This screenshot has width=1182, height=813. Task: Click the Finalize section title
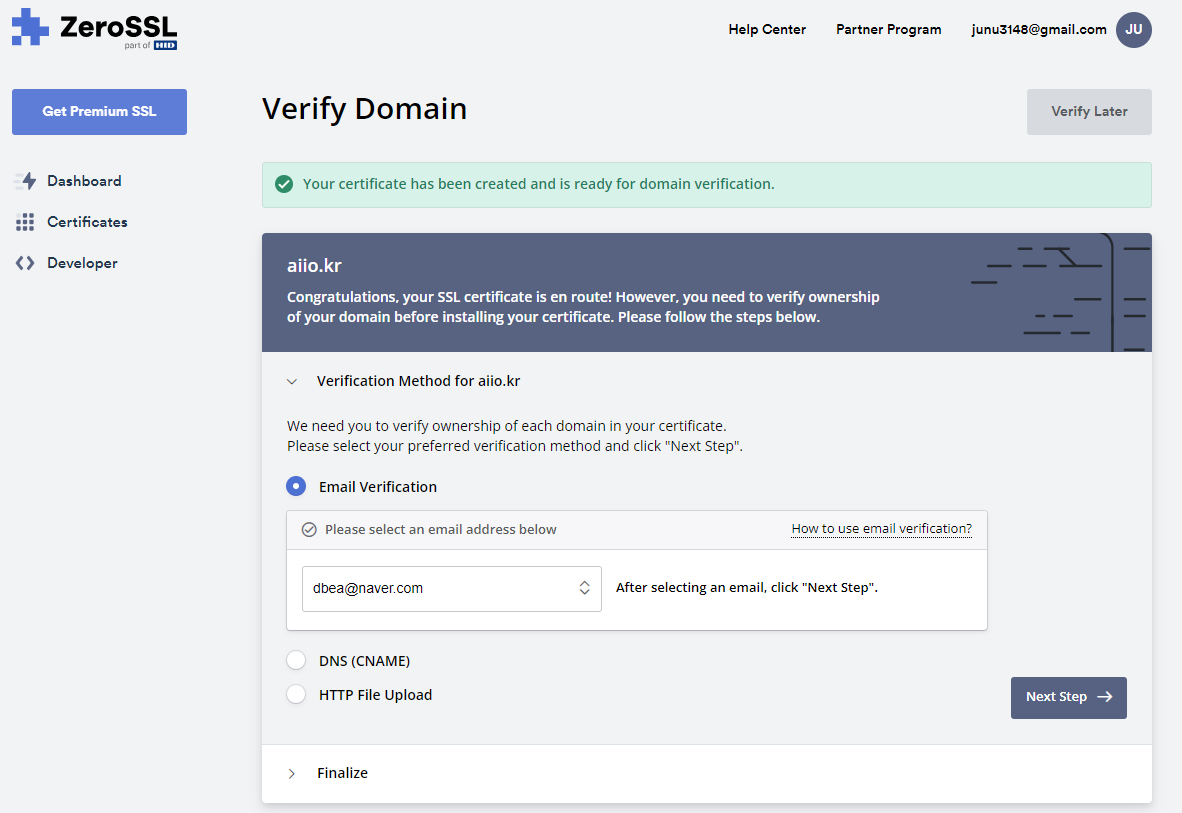(342, 773)
